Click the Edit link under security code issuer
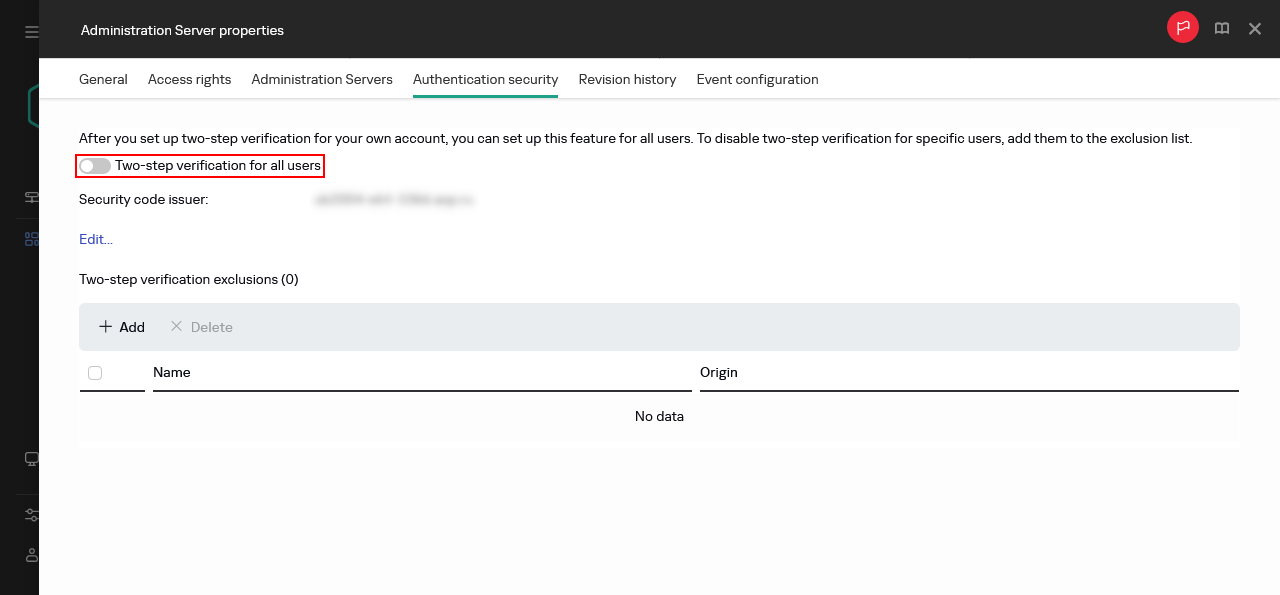Viewport: 1280px width, 595px height. click(95, 239)
